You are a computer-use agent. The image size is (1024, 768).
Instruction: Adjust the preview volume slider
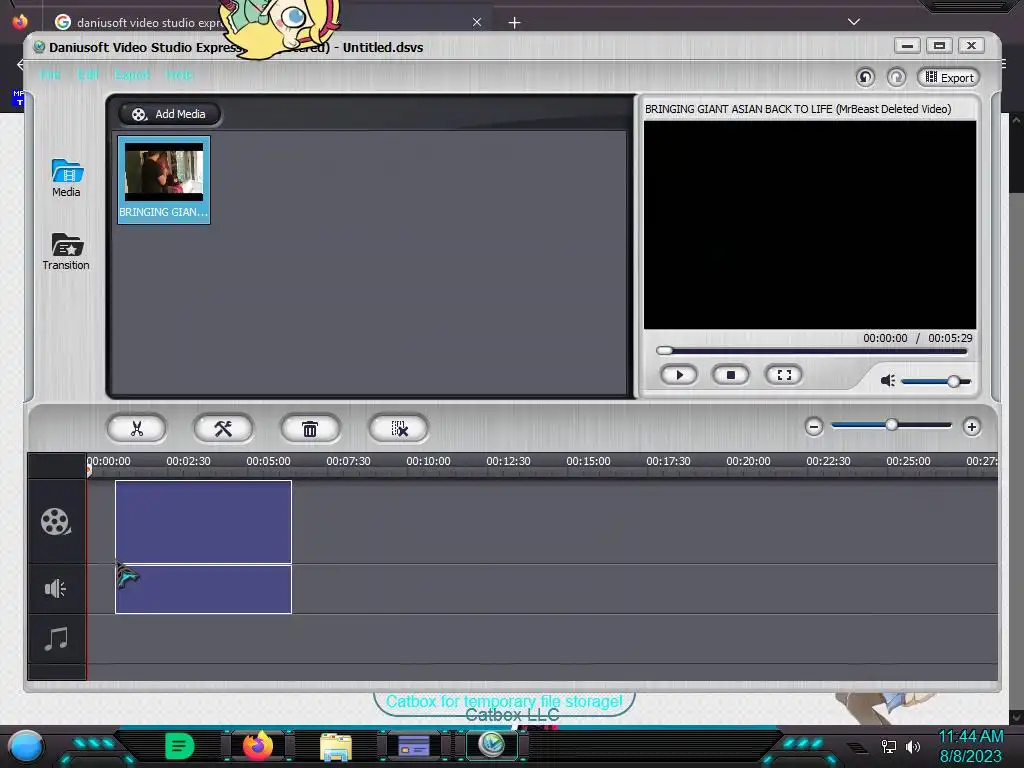coord(936,381)
